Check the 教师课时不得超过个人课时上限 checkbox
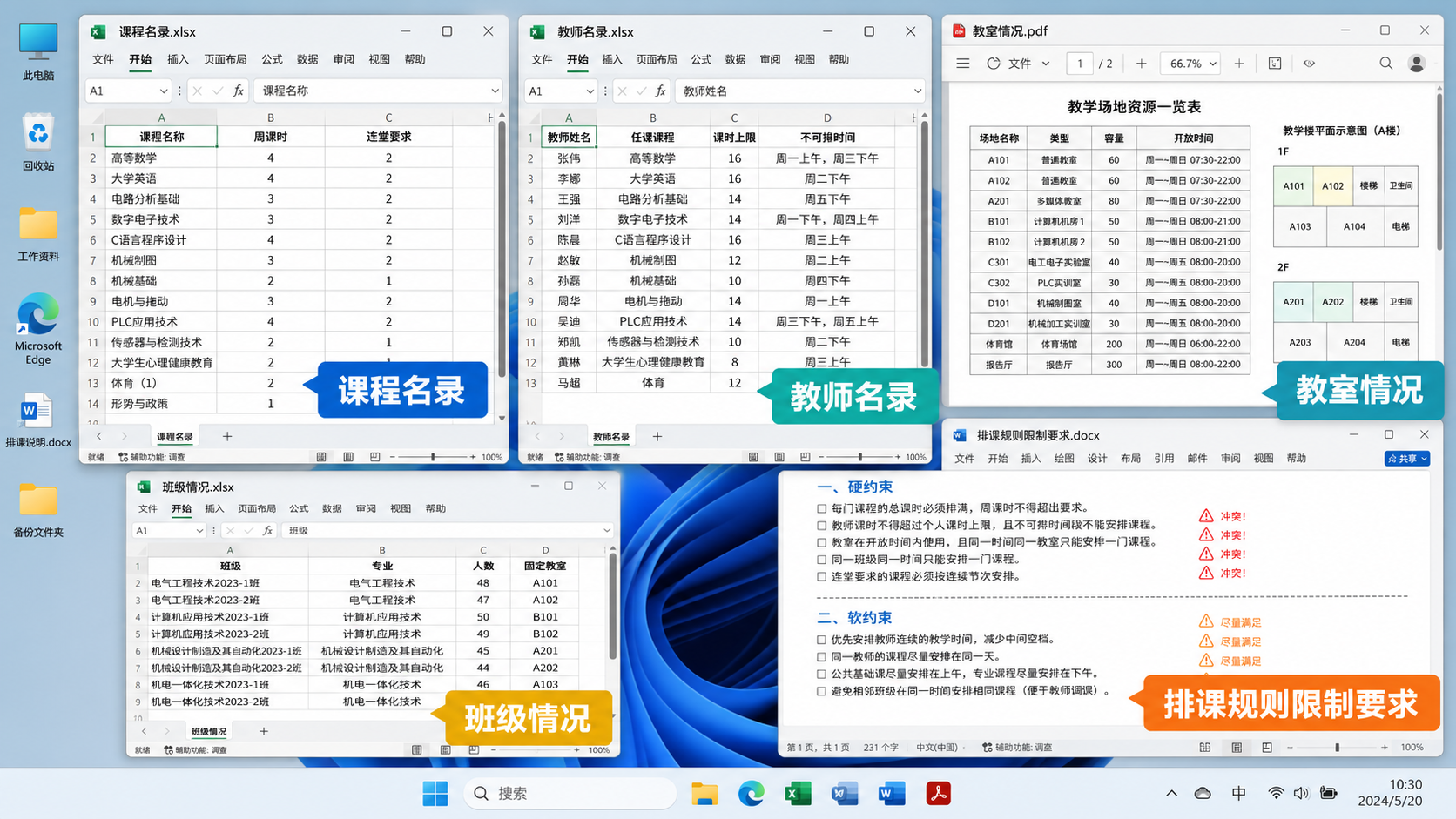The height and width of the screenshot is (819, 1456). pyautogui.click(x=821, y=526)
